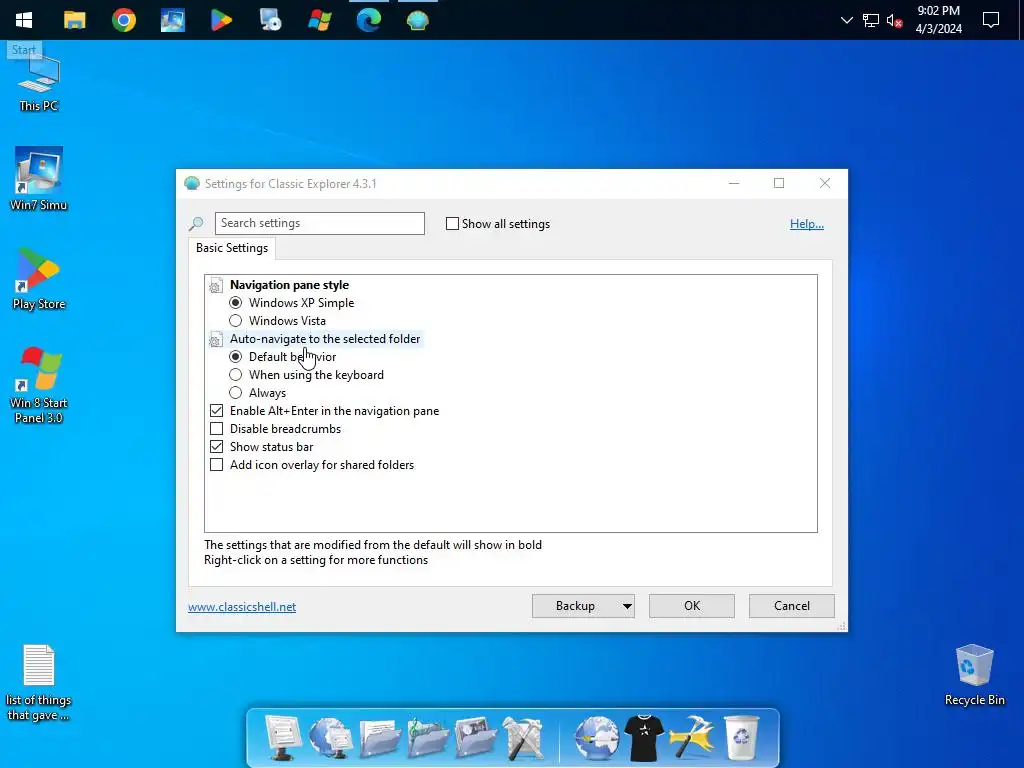Open Microsoft Edge from the taskbar

point(368,20)
